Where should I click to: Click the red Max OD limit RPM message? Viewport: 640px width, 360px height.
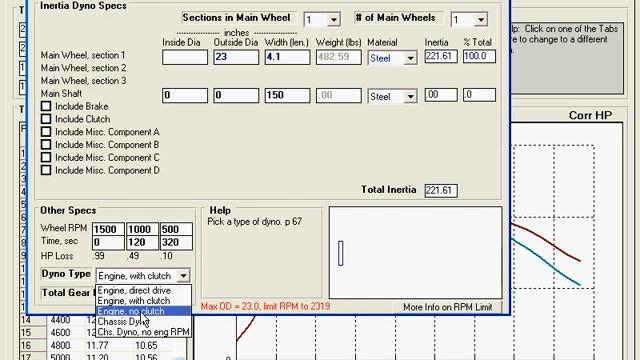coord(265,306)
